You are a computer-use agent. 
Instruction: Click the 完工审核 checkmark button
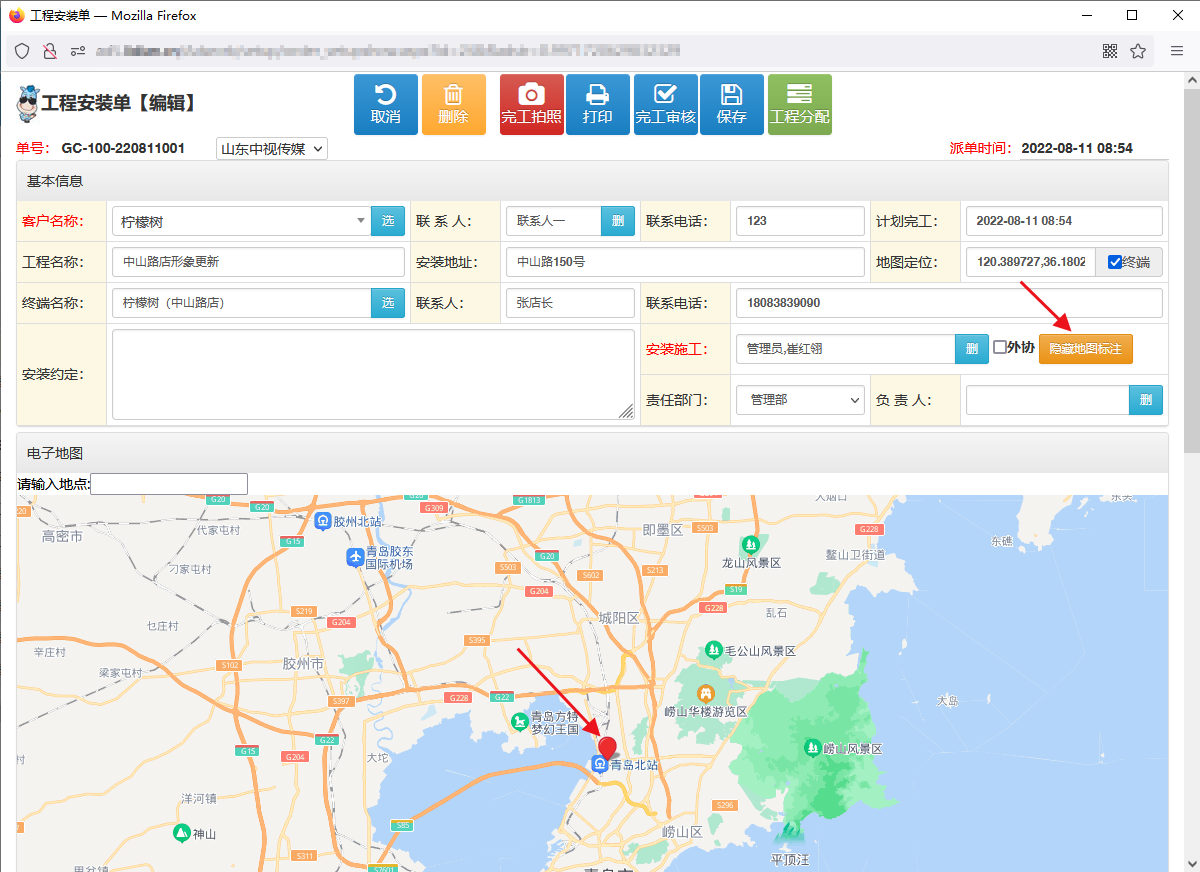point(665,104)
